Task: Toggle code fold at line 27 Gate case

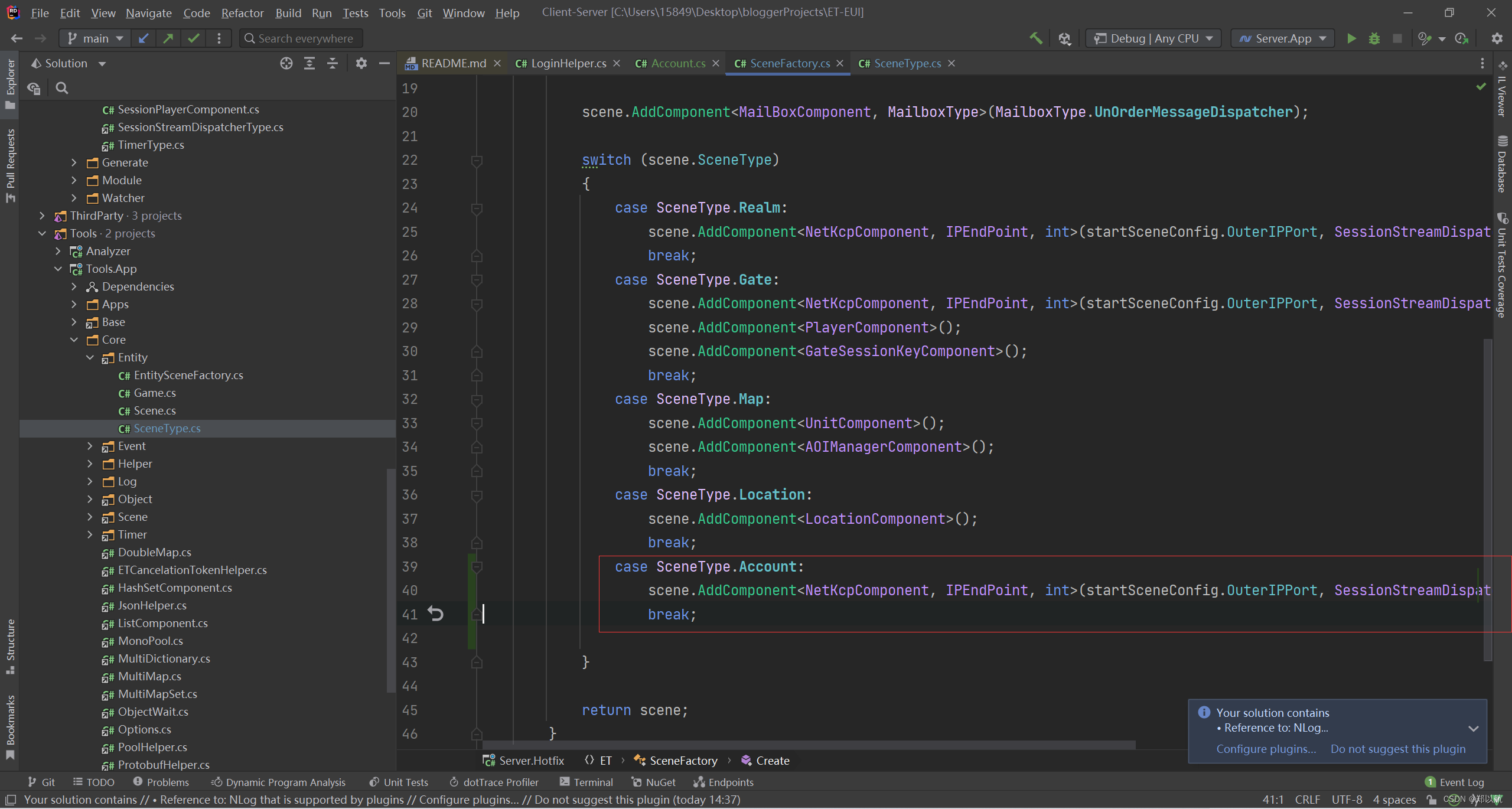Action: coord(477,280)
